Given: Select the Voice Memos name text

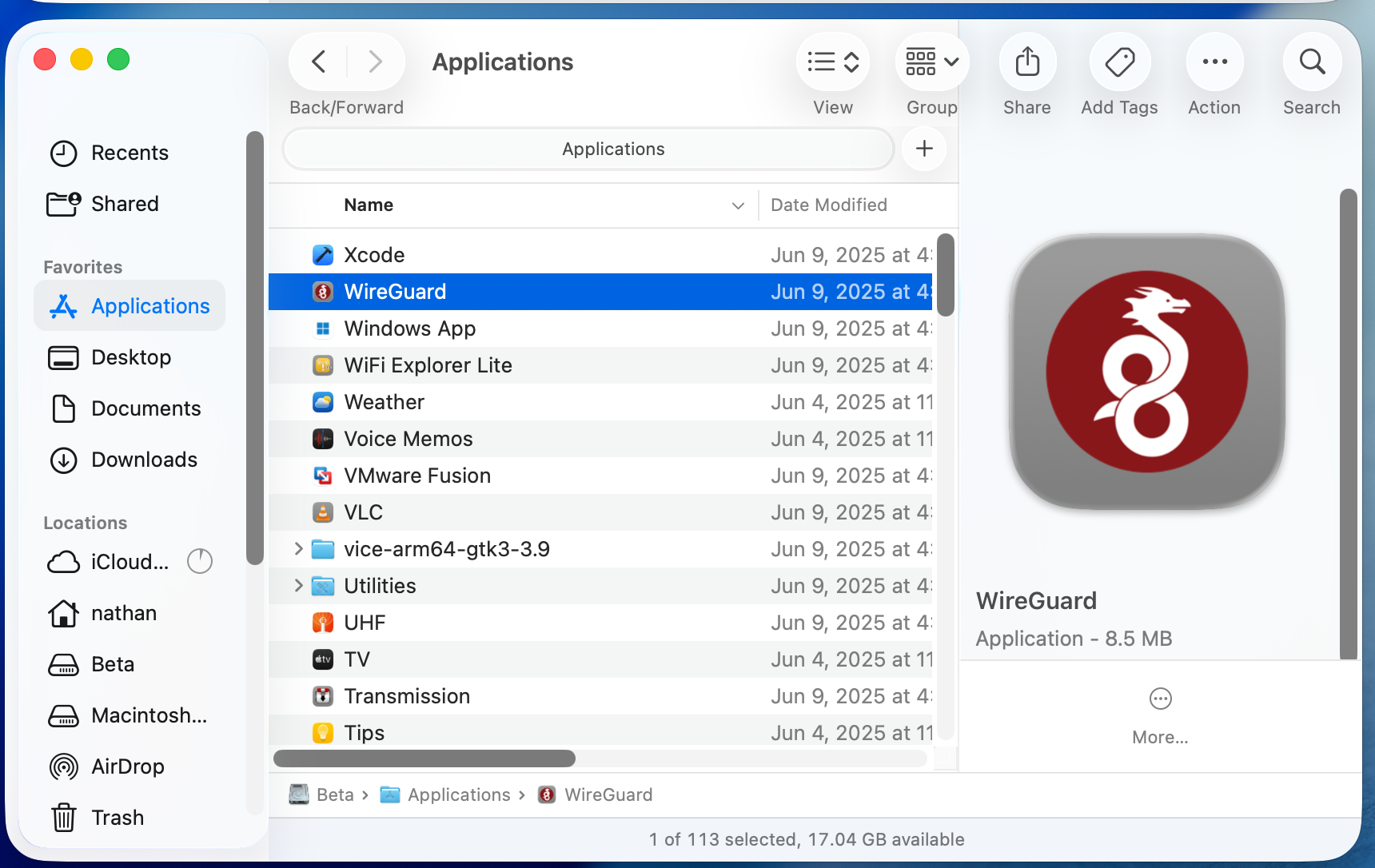Looking at the screenshot, I should [409, 439].
